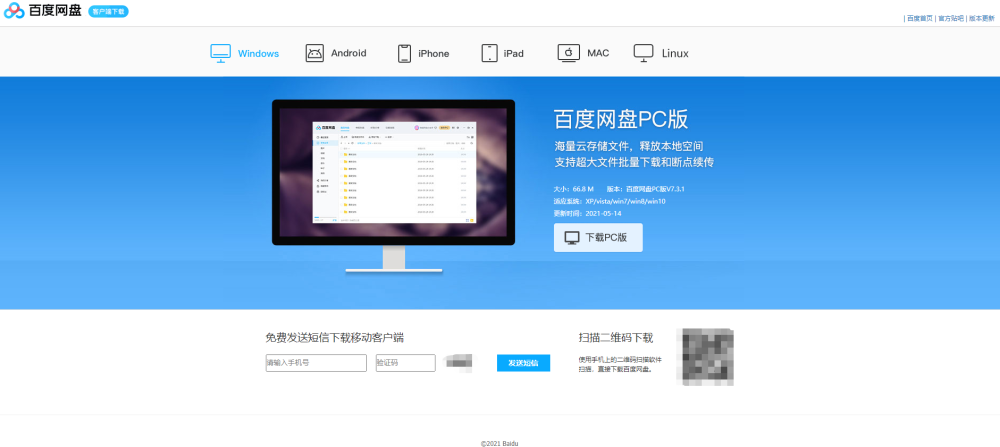The width and height of the screenshot is (1000, 447).
Task: Click the 扫描二维码下载 heading
Action: 616,338
